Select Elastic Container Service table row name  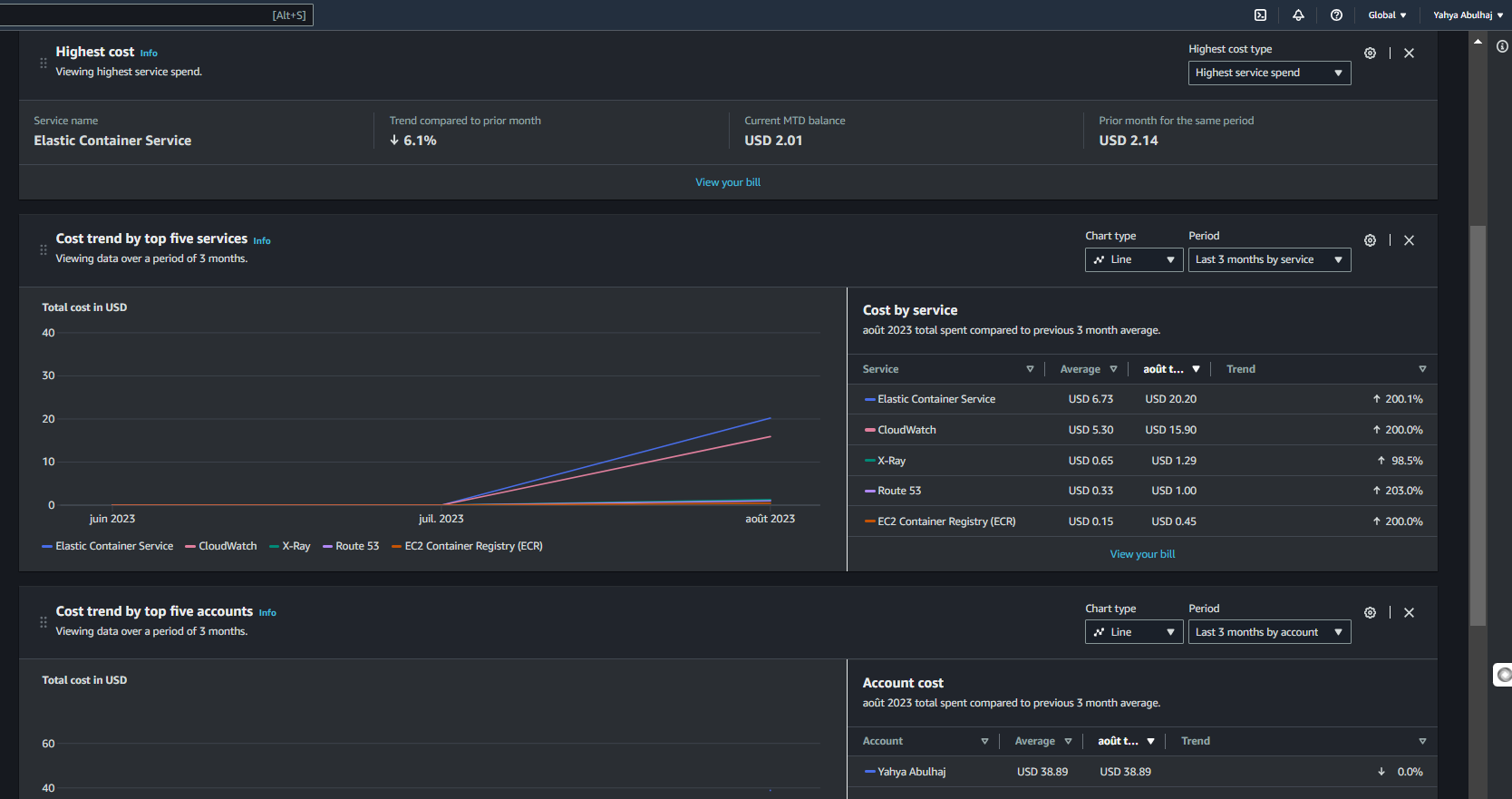[936, 399]
